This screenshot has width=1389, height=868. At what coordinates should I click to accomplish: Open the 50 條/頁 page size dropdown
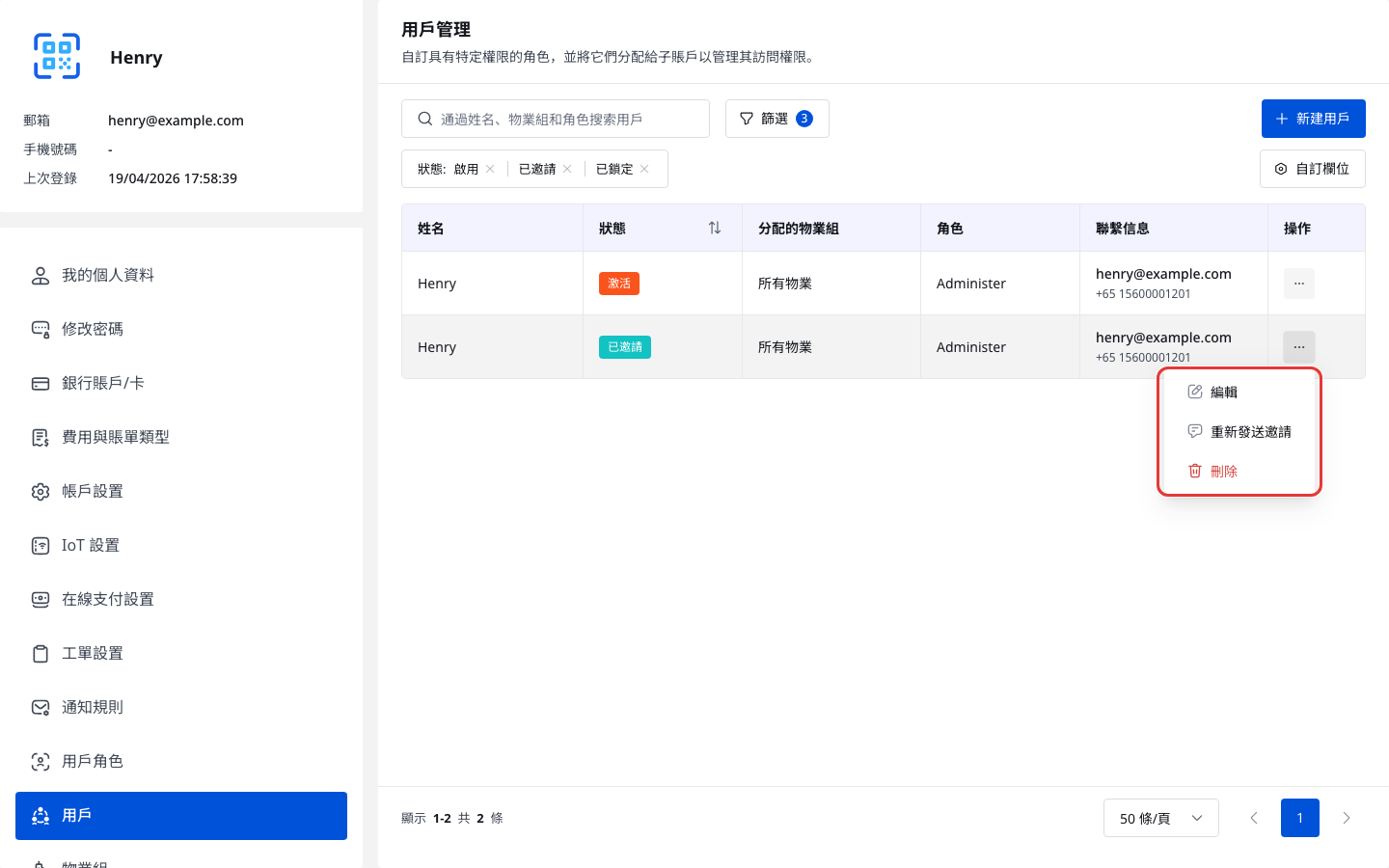coord(1161,818)
